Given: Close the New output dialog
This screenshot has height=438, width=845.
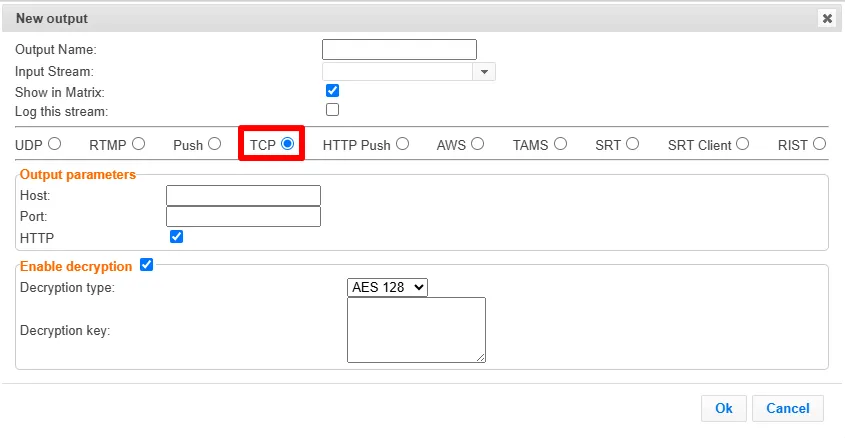Looking at the screenshot, I should pos(827,18).
